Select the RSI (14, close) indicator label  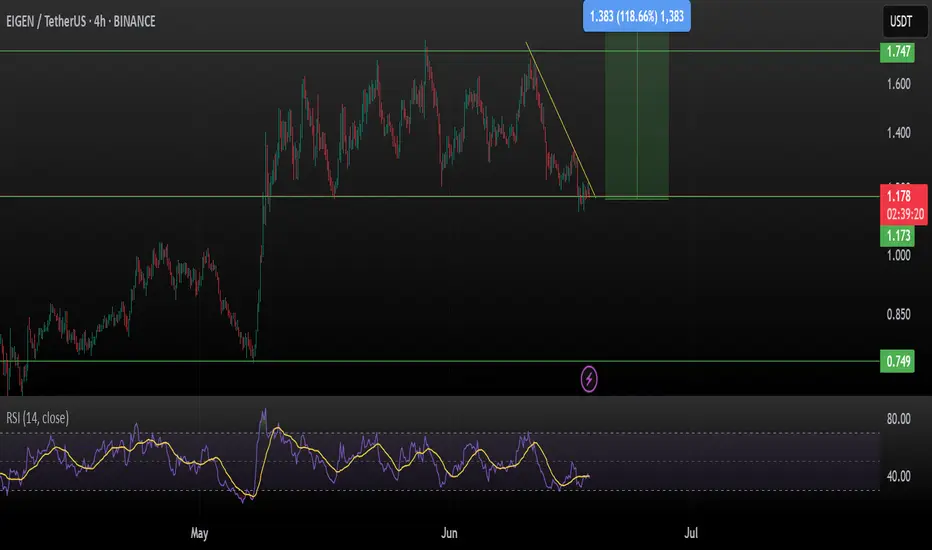pyautogui.click(x=37, y=418)
